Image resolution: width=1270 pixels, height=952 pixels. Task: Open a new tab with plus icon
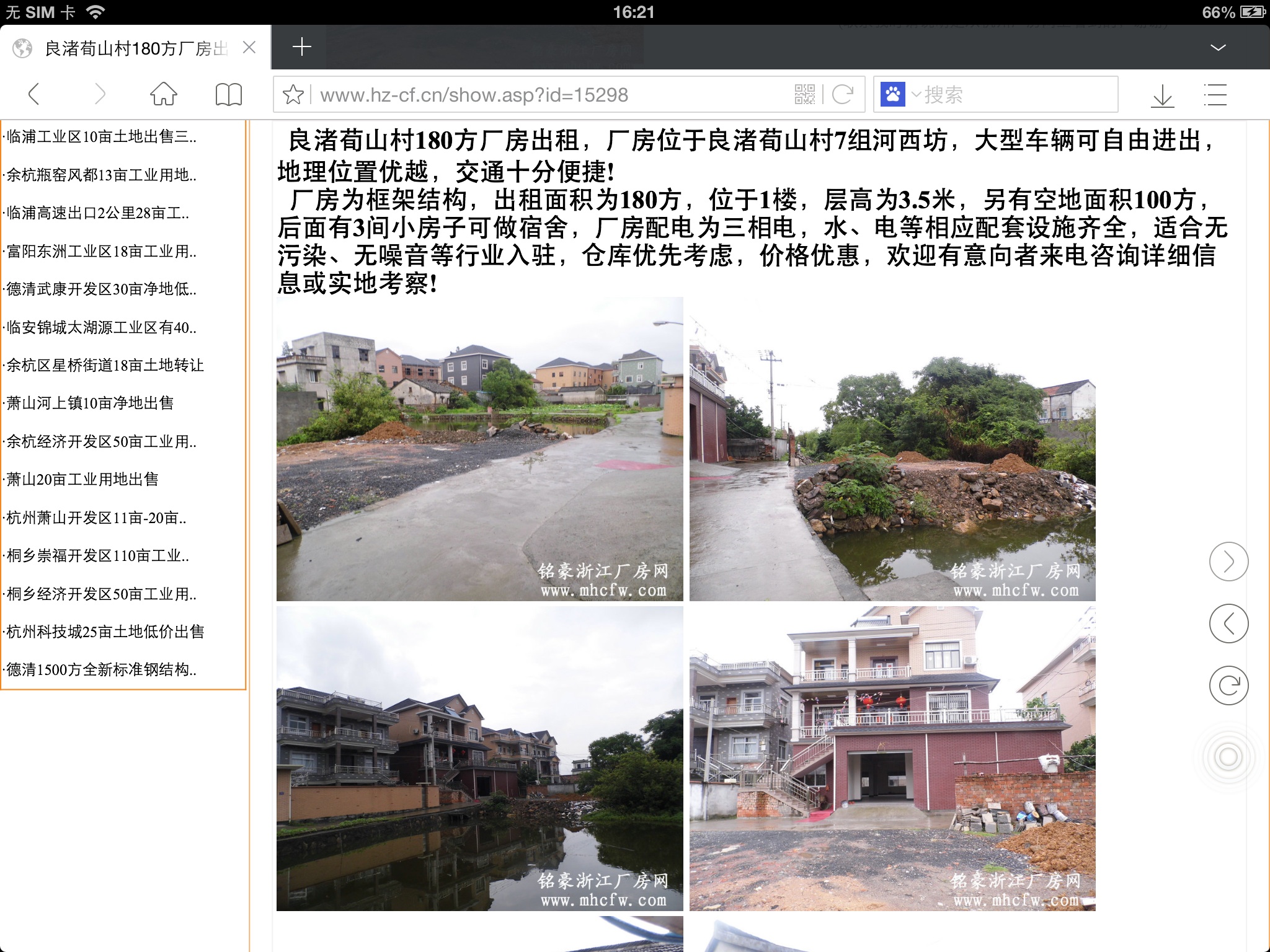pos(302,47)
